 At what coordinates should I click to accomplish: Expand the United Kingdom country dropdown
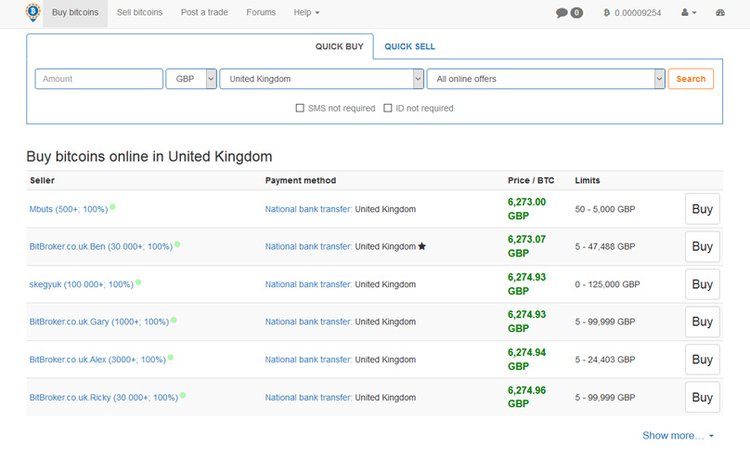coord(321,79)
